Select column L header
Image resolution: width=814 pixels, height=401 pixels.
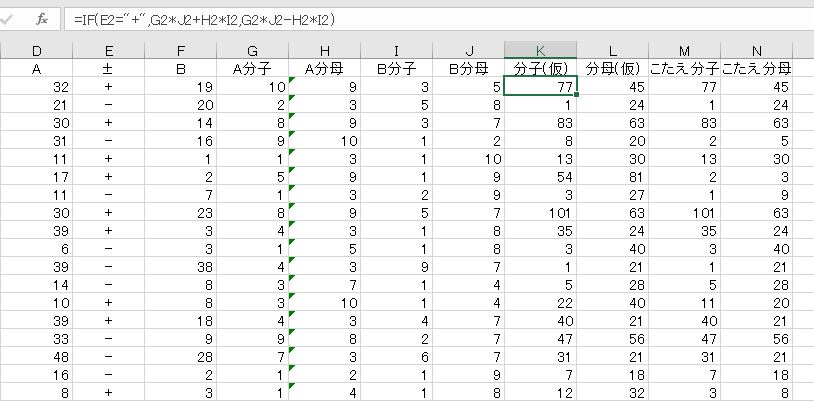click(x=613, y=50)
